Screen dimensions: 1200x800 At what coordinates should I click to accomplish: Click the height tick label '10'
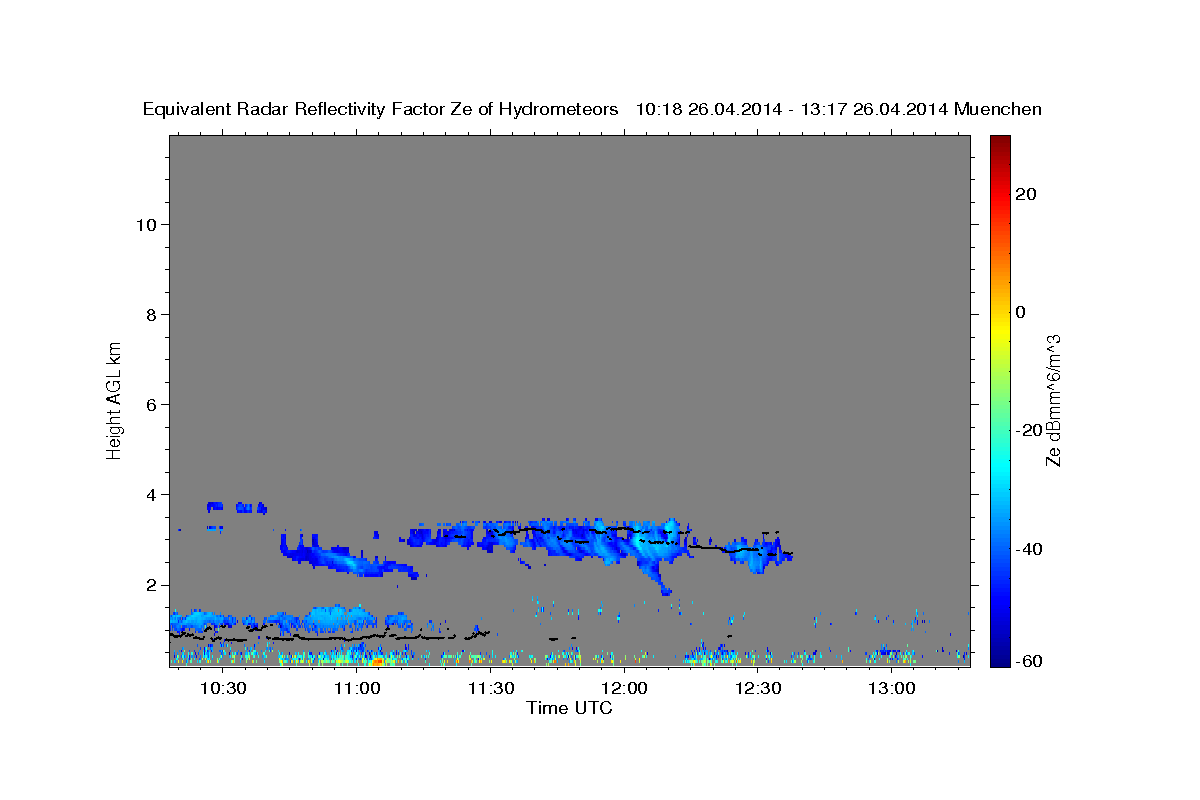click(146, 224)
